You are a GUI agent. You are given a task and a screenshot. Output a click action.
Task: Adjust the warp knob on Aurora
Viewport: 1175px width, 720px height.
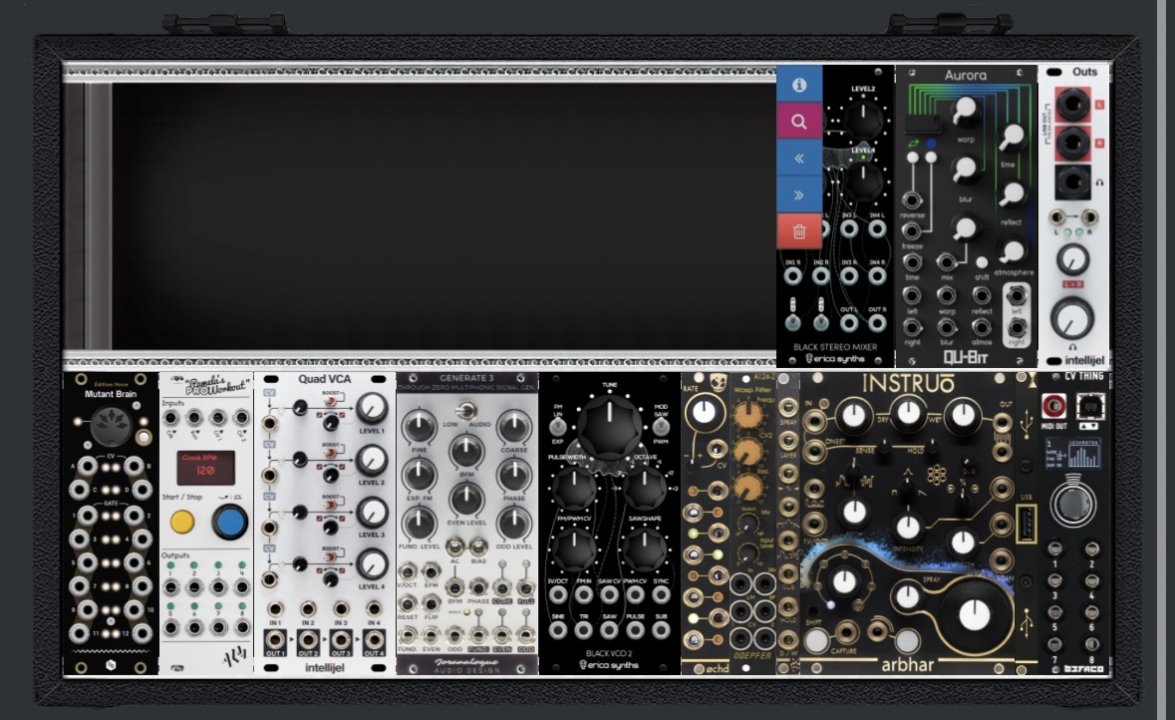(965, 110)
